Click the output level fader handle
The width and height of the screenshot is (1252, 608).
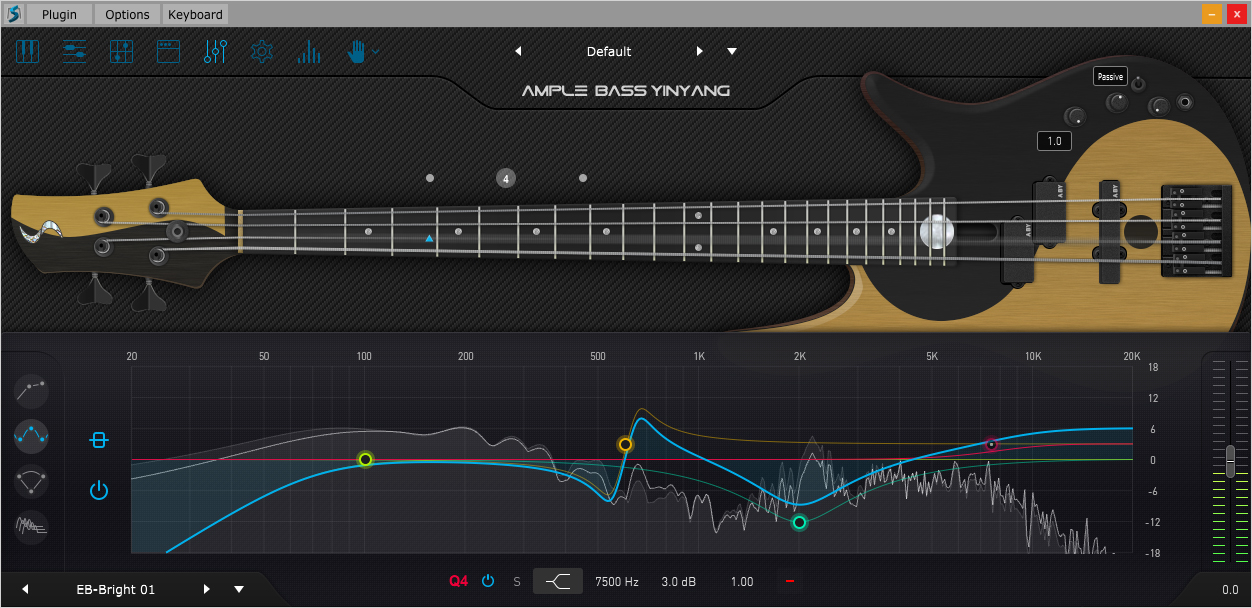1230,461
